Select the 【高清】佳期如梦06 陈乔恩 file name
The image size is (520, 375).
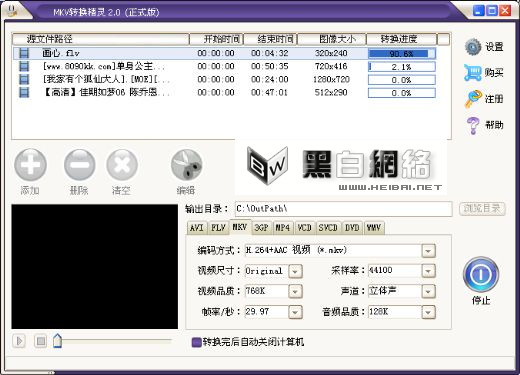tap(107, 92)
